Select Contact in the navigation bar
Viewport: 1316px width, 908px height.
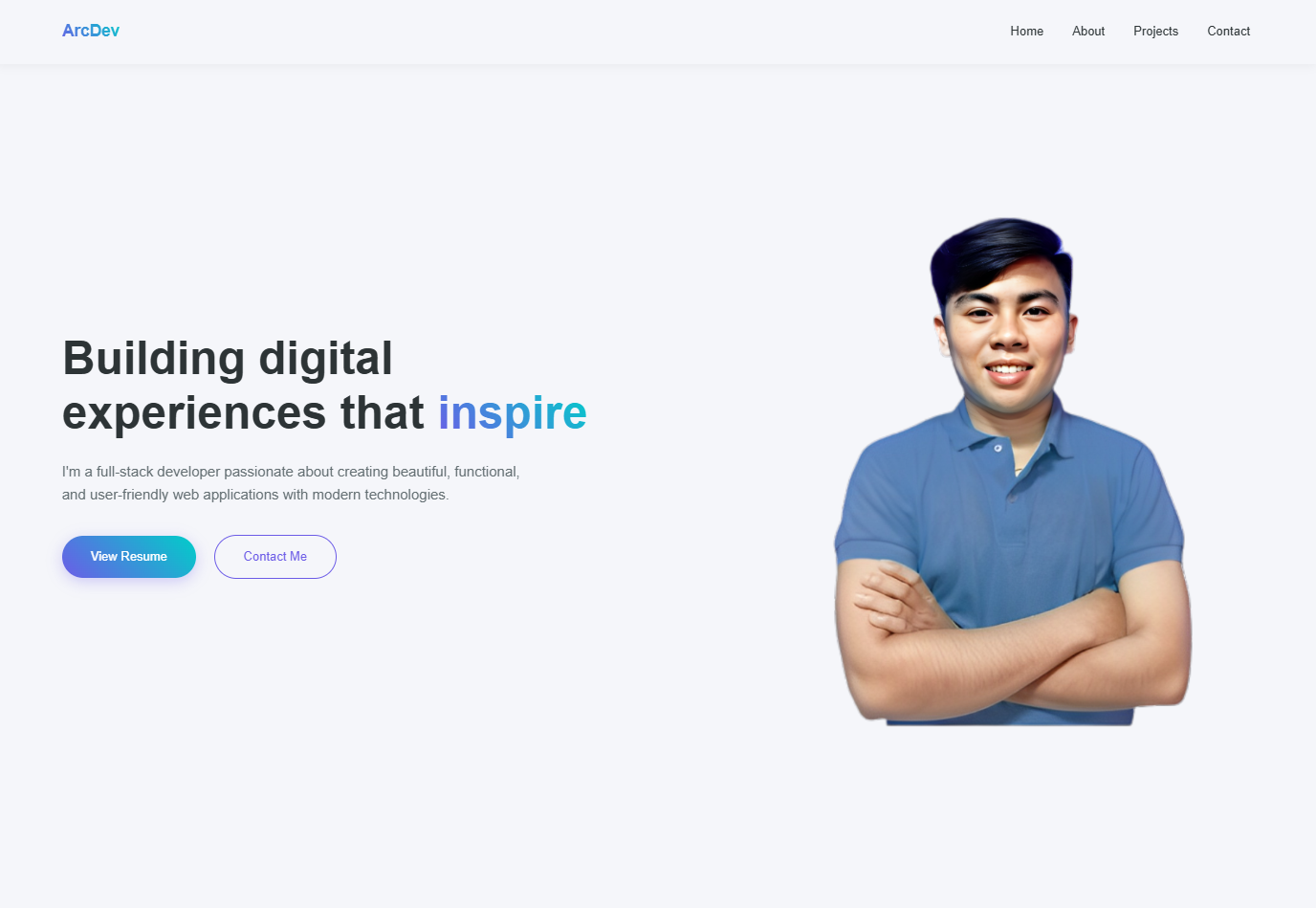[x=1228, y=32]
